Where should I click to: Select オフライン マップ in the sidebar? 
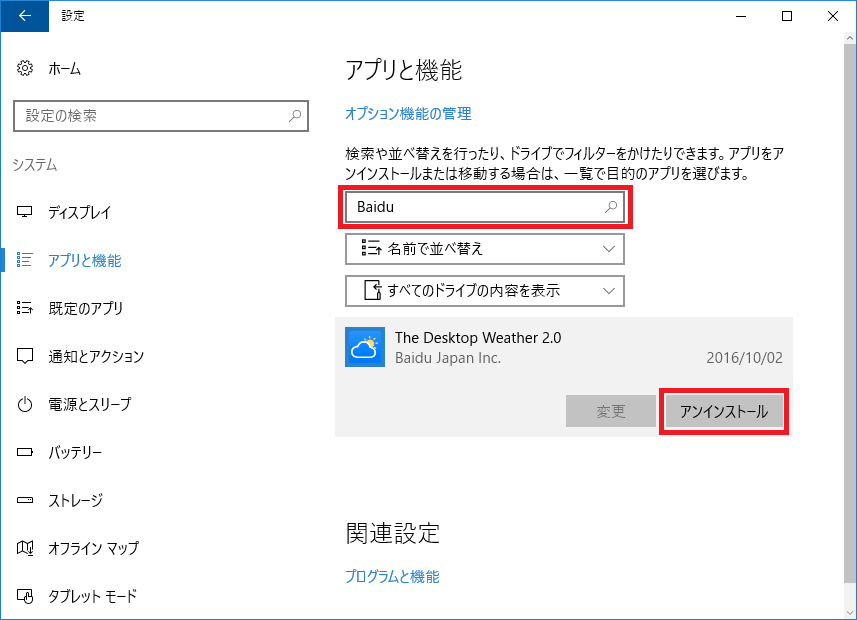[93, 548]
